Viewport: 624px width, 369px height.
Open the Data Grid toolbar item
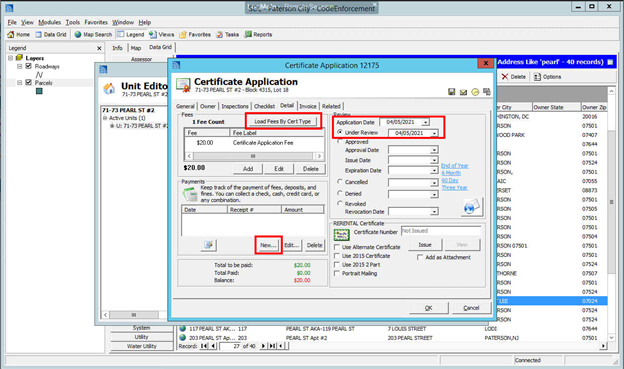coord(51,35)
